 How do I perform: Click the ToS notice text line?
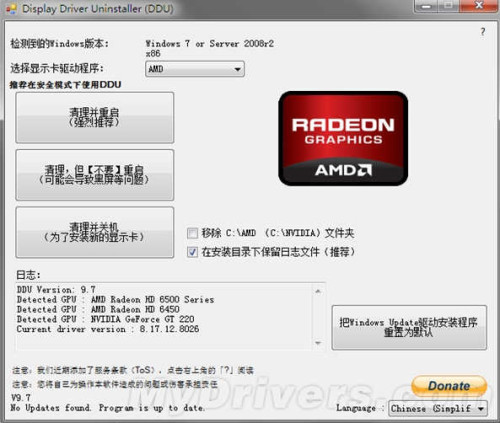point(133,370)
